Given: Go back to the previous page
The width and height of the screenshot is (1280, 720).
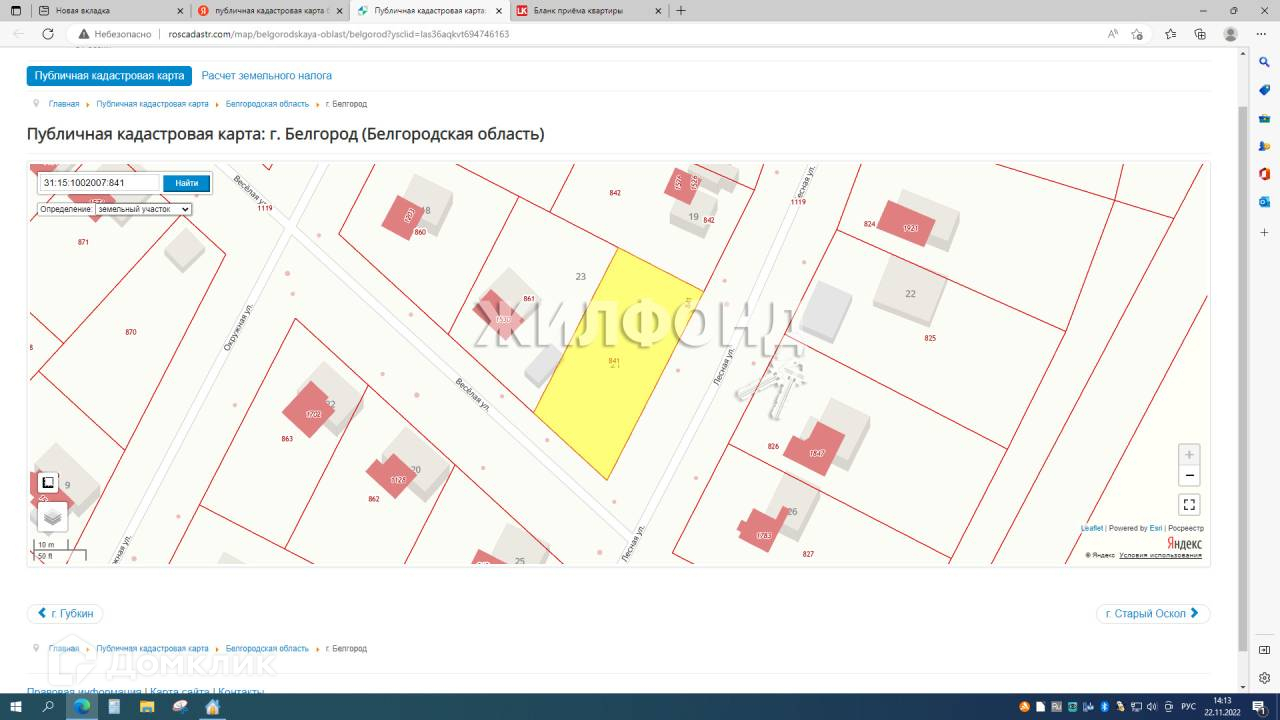Looking at the screenshot, I should coord(18,34).
